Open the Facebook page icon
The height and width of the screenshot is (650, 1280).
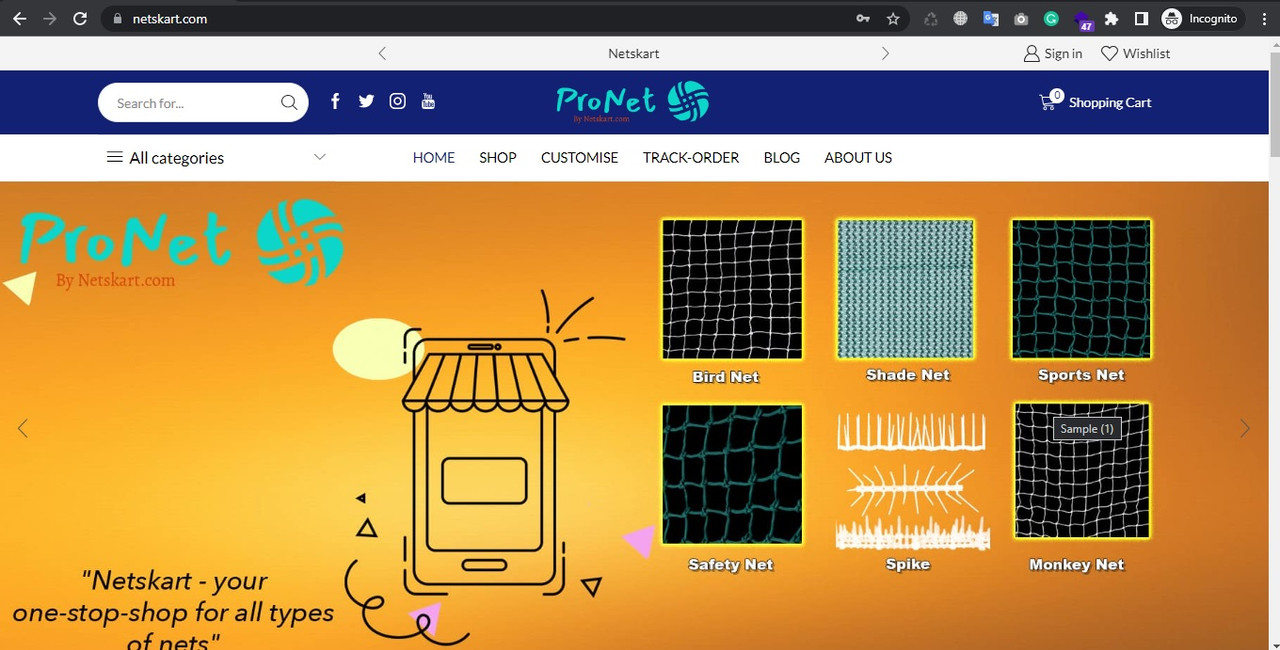[335, 101]
